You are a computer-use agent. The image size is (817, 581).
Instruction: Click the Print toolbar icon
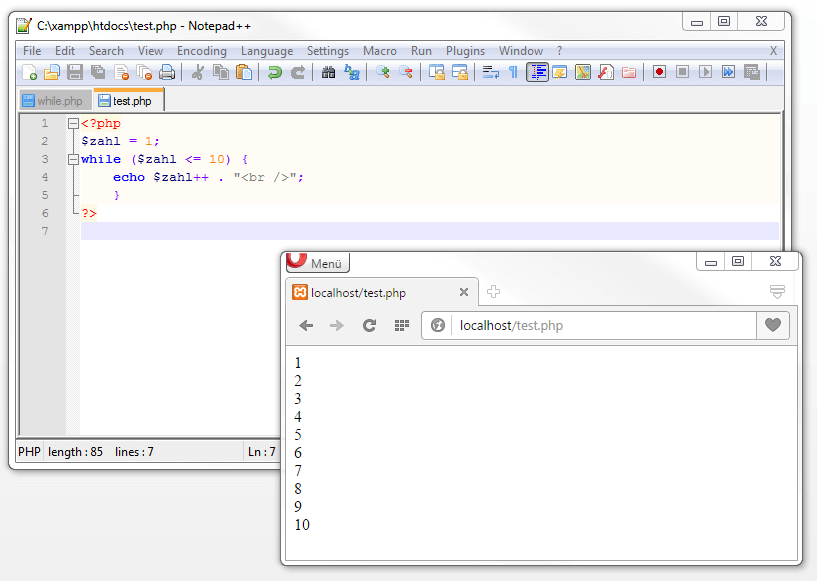[x=167, y=72]
